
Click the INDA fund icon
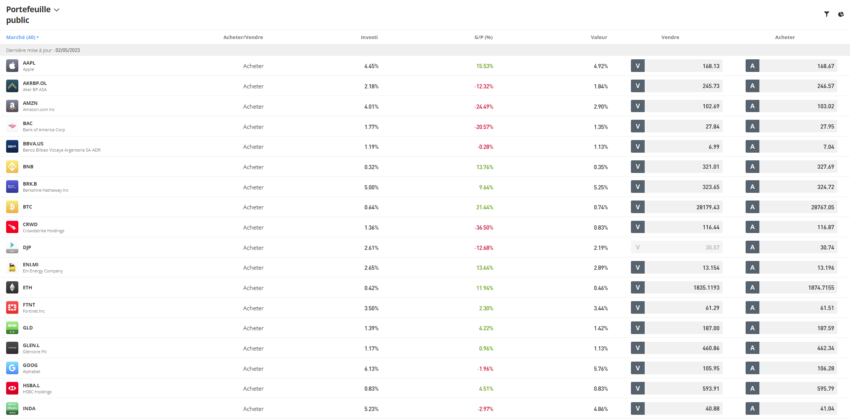[12, 408]
